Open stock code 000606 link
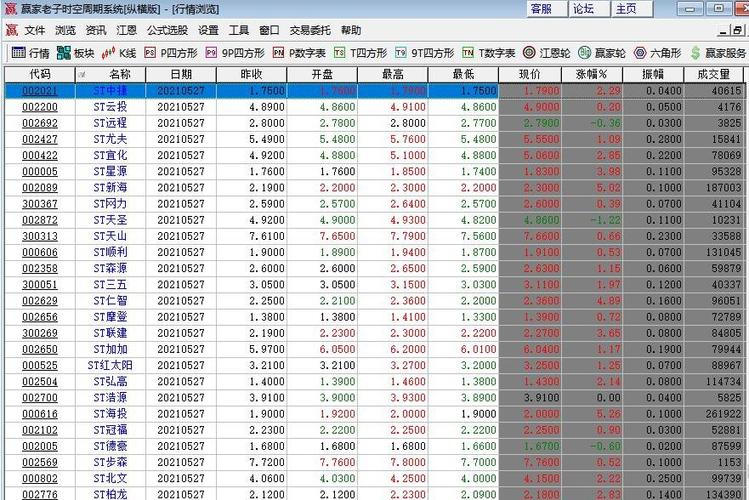This screenshot has height=500, width=749. [40, 252]
